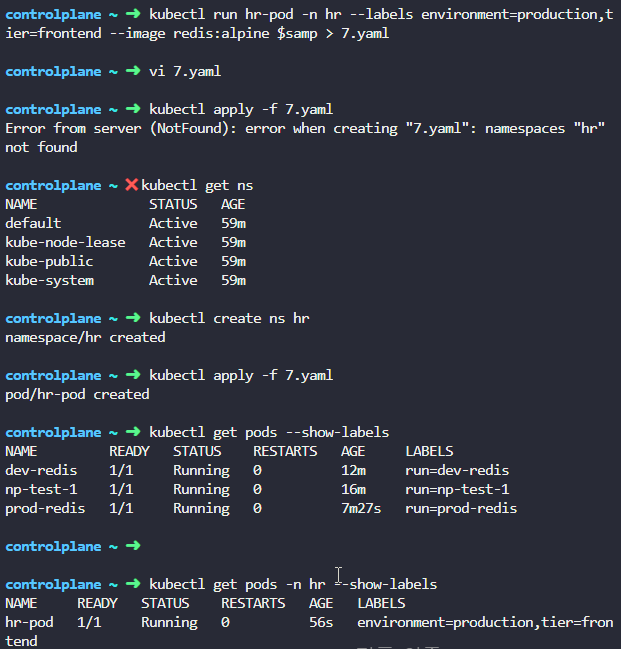
Task: Click the 'kube-node-lease' namespace entry
Action: 65,242
